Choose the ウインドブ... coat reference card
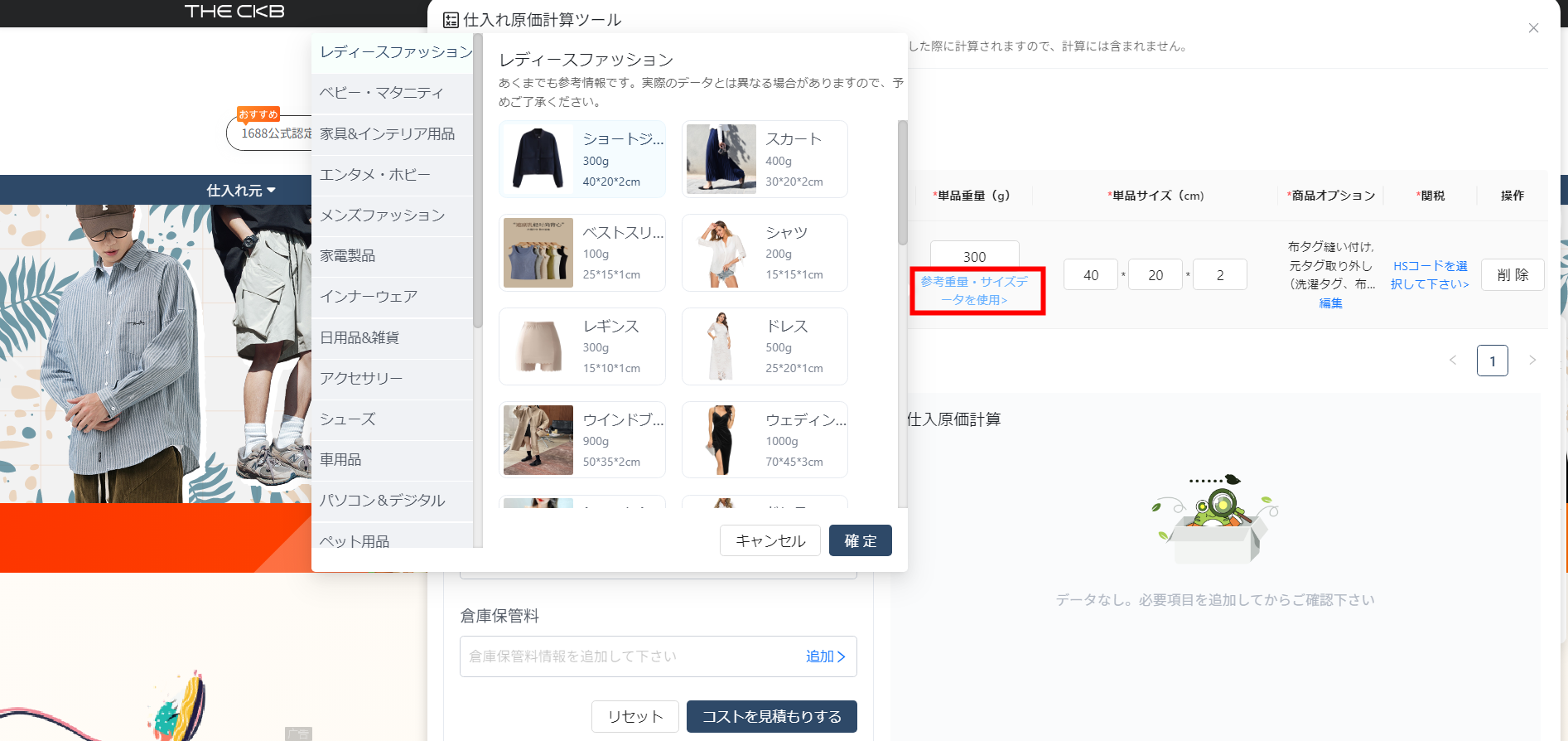Image resolution: width=1568 pixels, height=741 pixels. (582, 440)
